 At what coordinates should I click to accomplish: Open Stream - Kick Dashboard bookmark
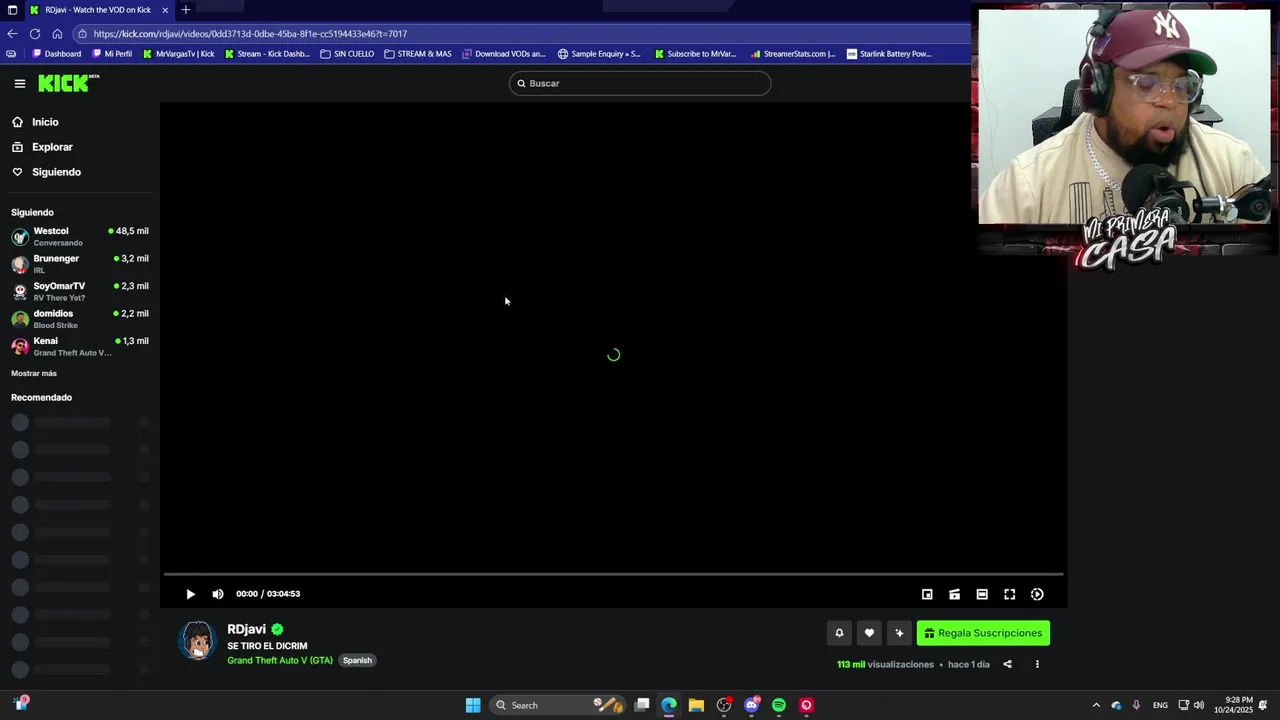(267, 54)
